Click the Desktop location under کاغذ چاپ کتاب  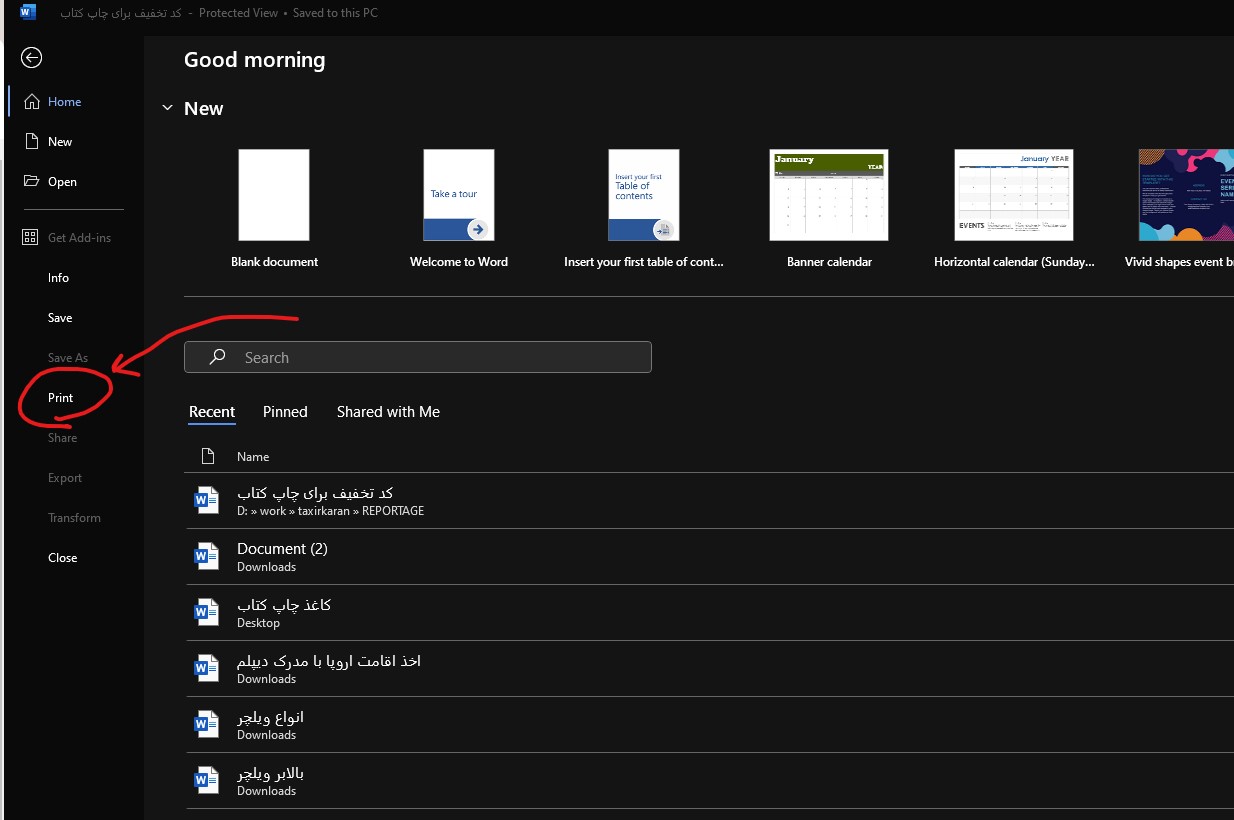pos(258,623)
